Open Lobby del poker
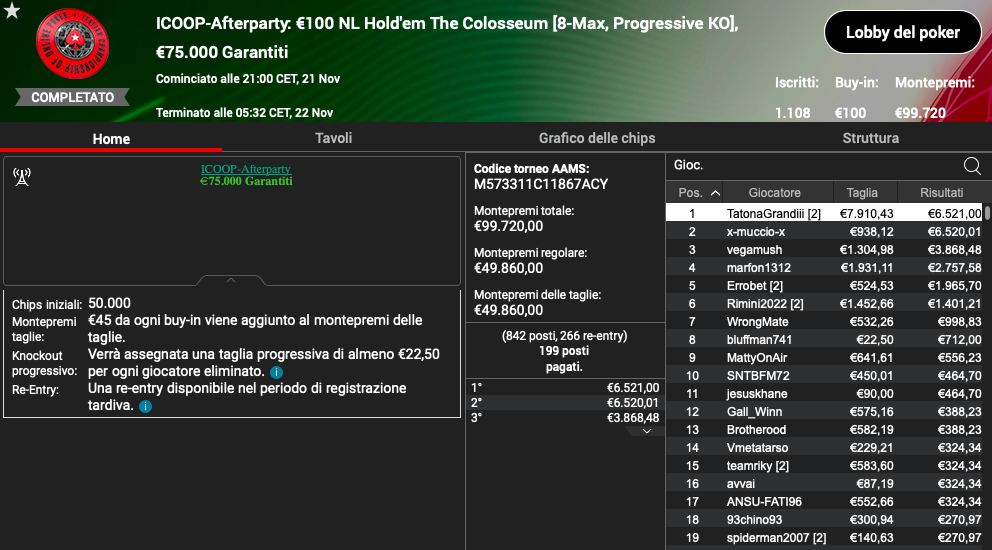This screenshot has width=992, height=550. click(903, 32)
